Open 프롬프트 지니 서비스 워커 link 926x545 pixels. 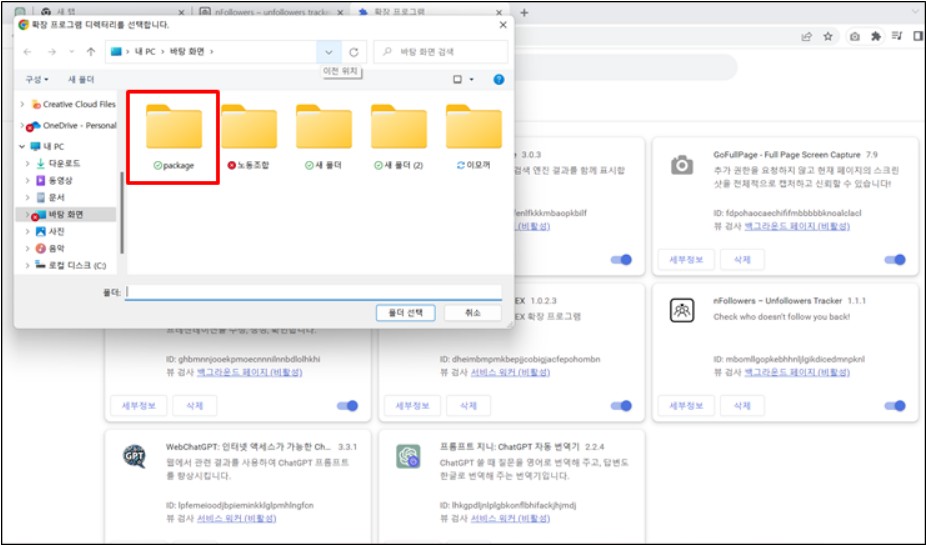pyautogui.click(x=510, y=518)
